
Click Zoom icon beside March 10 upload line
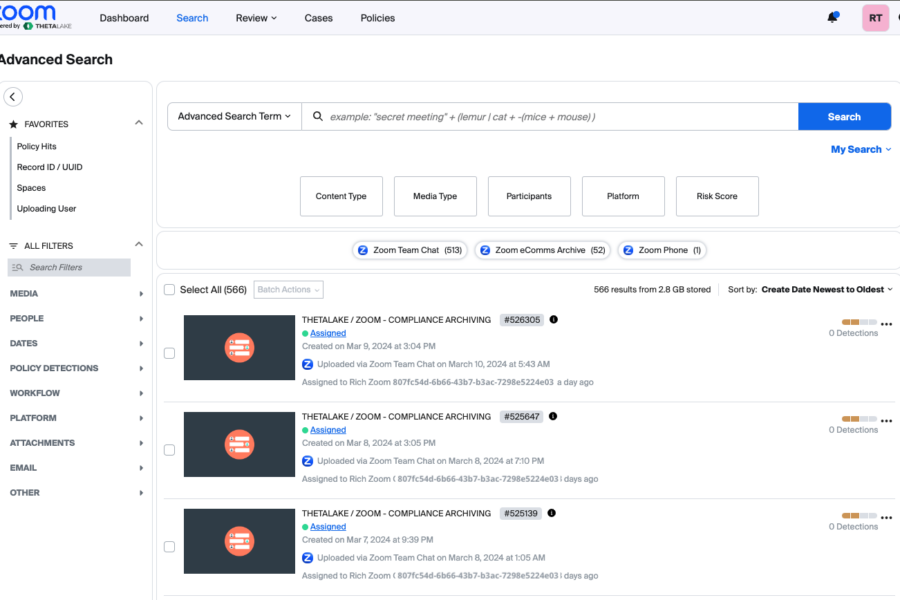coord(308,364)
